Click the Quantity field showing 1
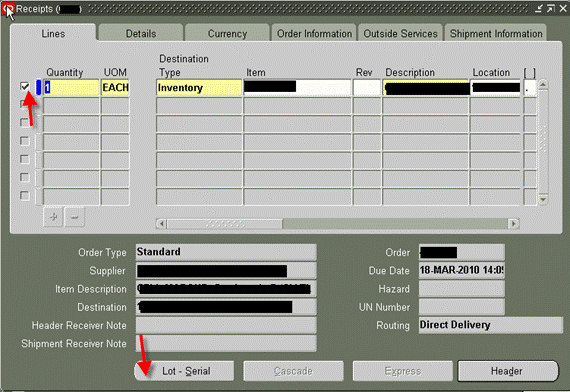 pyautogui.click(x=71, y=88)
